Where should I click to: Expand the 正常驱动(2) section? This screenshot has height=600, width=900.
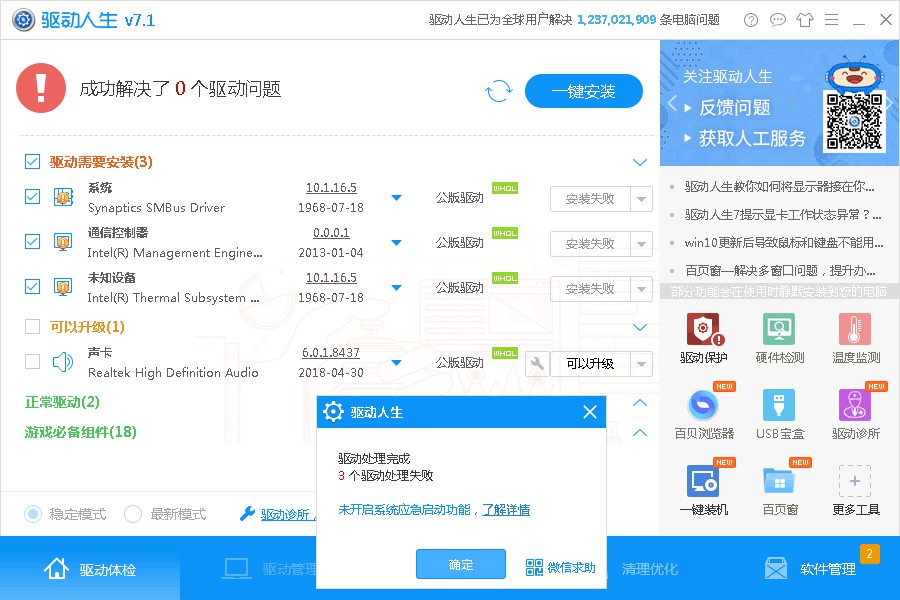[x=640, y=402]
